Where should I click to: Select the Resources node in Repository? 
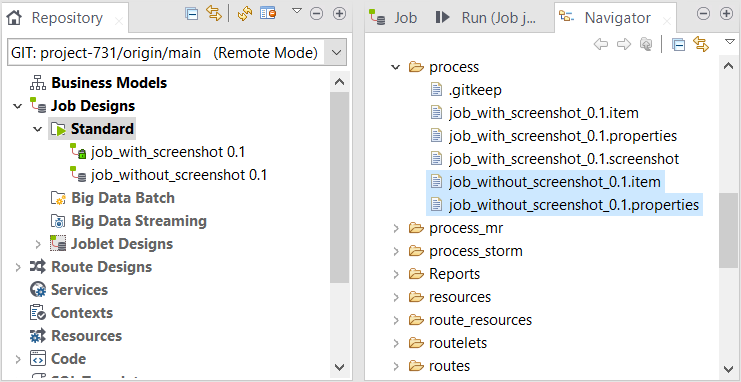pyautogui.click(x=86, y=336)
